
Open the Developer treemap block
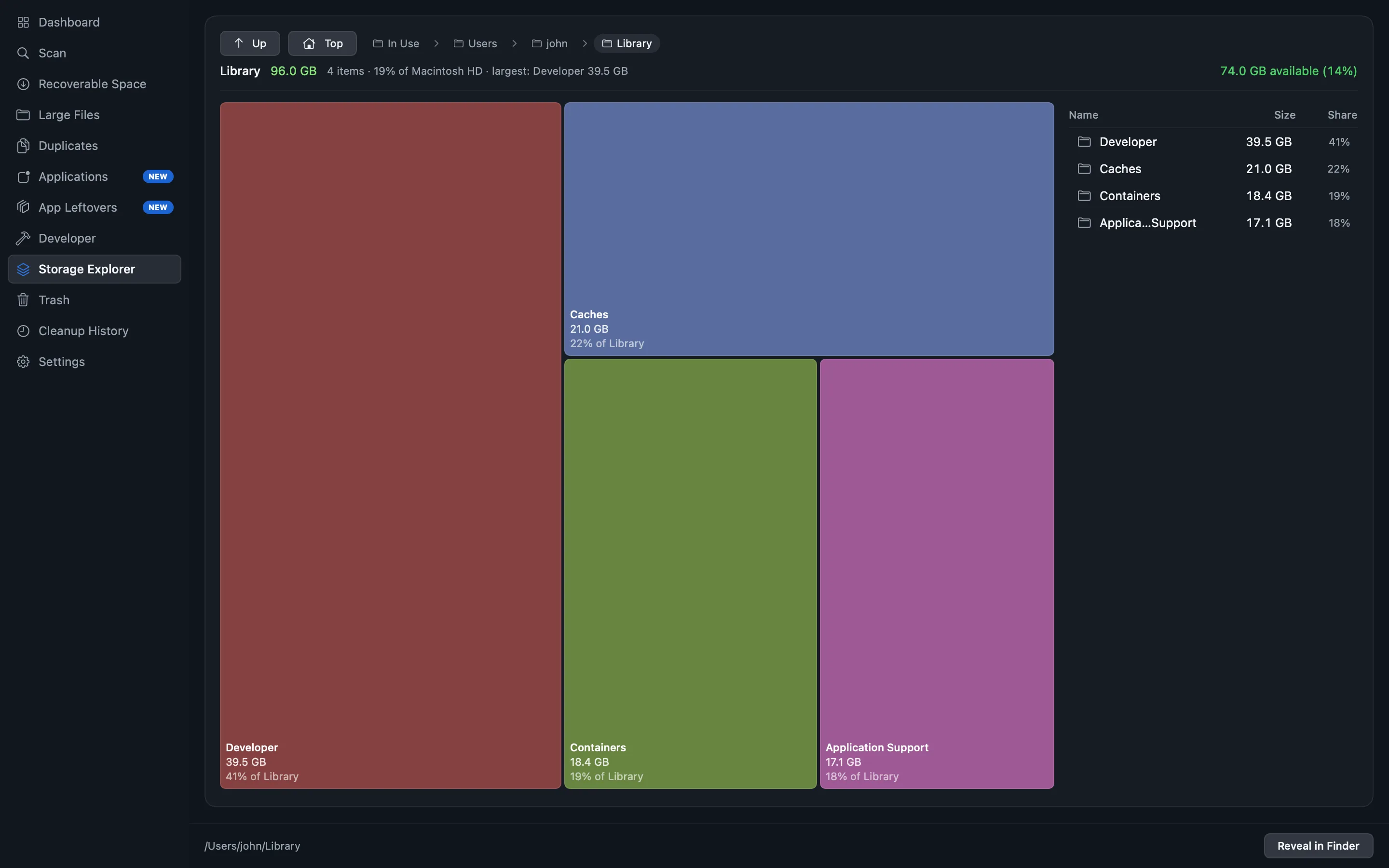click(390, 446)
